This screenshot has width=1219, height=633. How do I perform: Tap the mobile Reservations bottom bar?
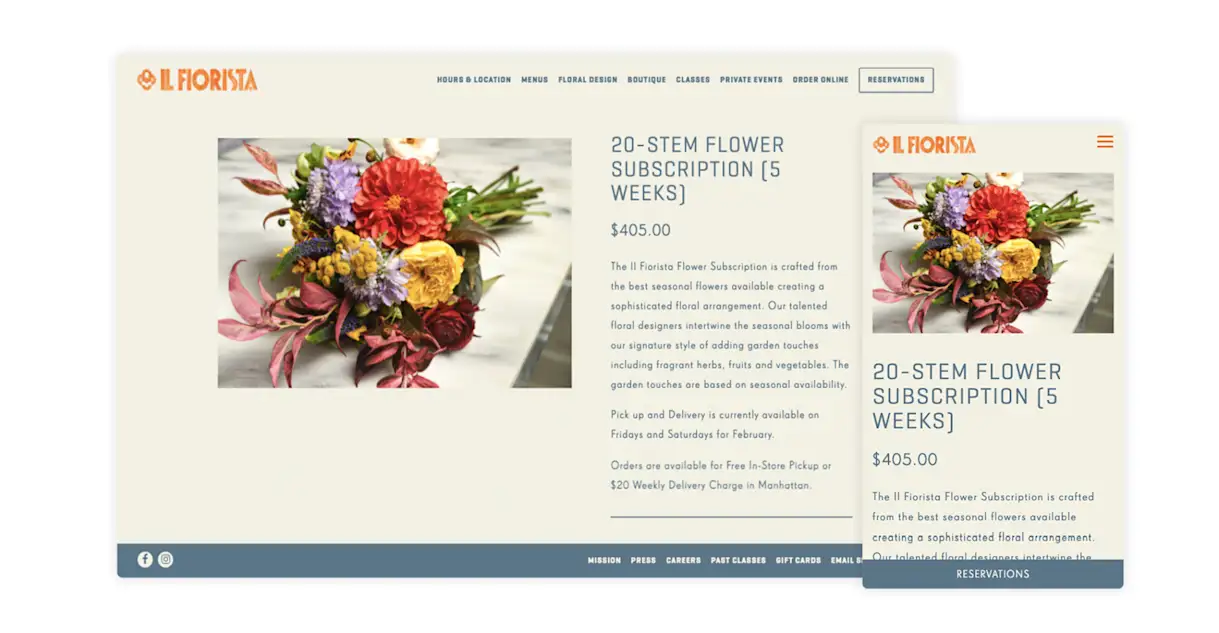(993, 574)
